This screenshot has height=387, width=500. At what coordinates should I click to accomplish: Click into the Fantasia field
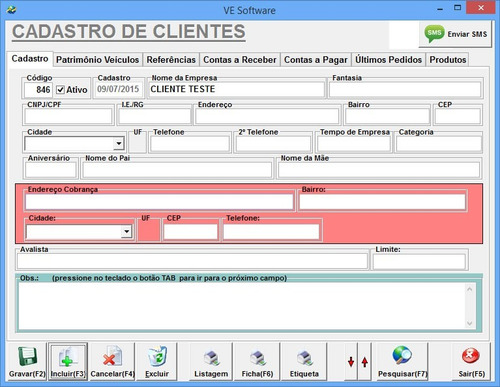coord(405,90)
